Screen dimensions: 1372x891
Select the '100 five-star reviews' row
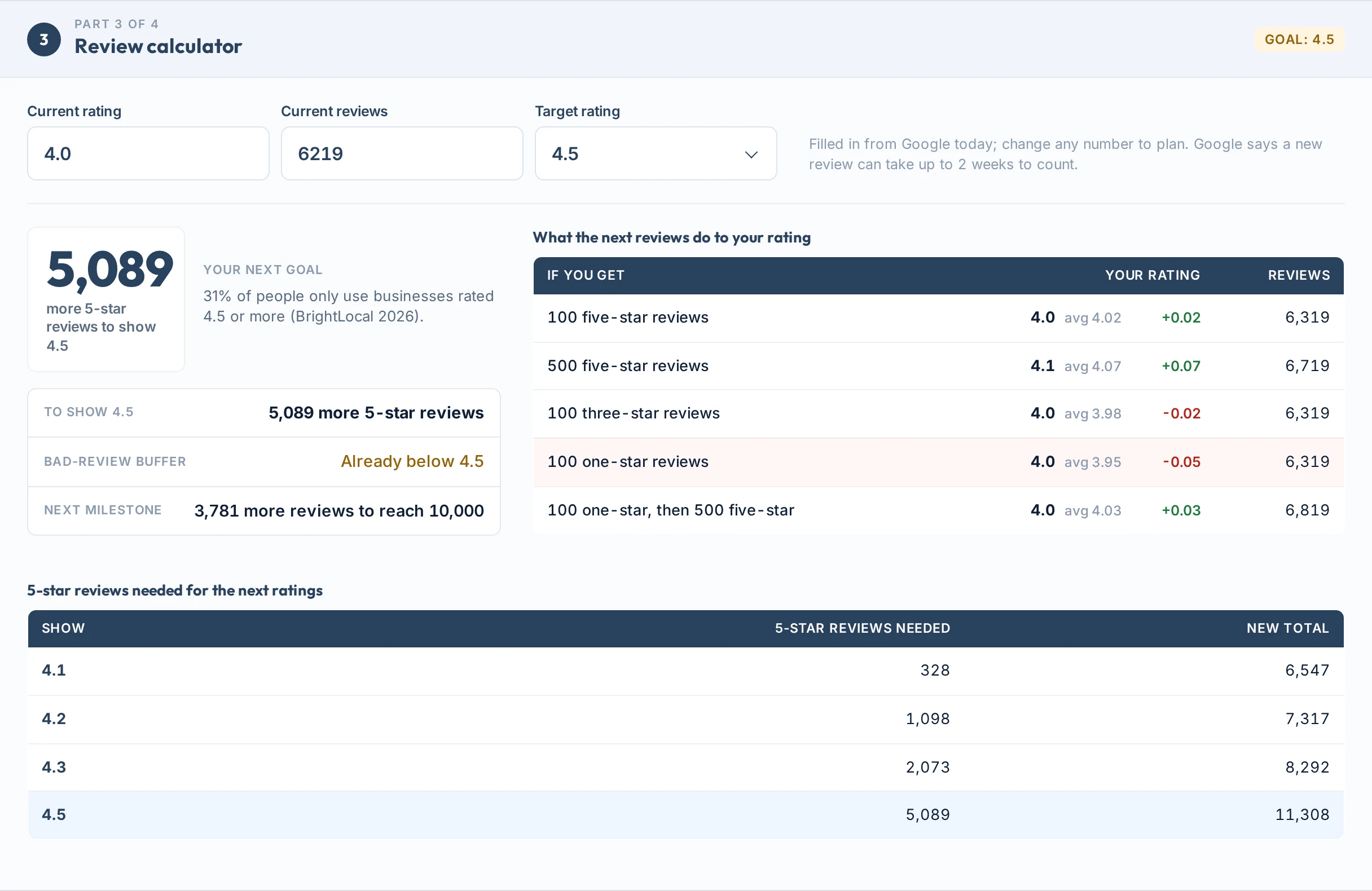click(939, 317)
